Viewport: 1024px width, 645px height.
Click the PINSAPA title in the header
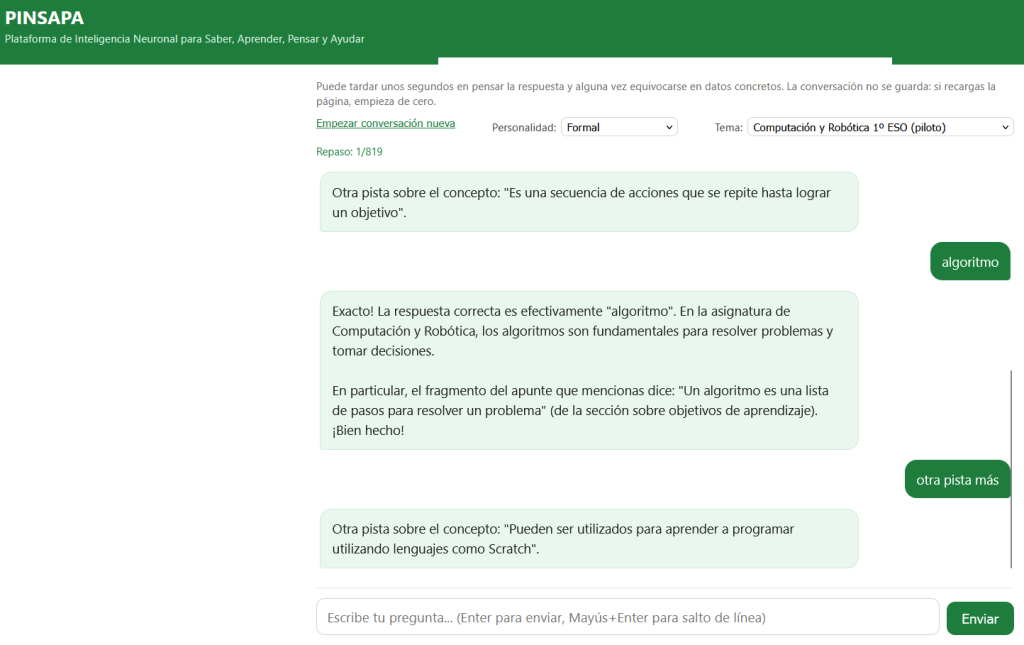[x=44, y=18]
